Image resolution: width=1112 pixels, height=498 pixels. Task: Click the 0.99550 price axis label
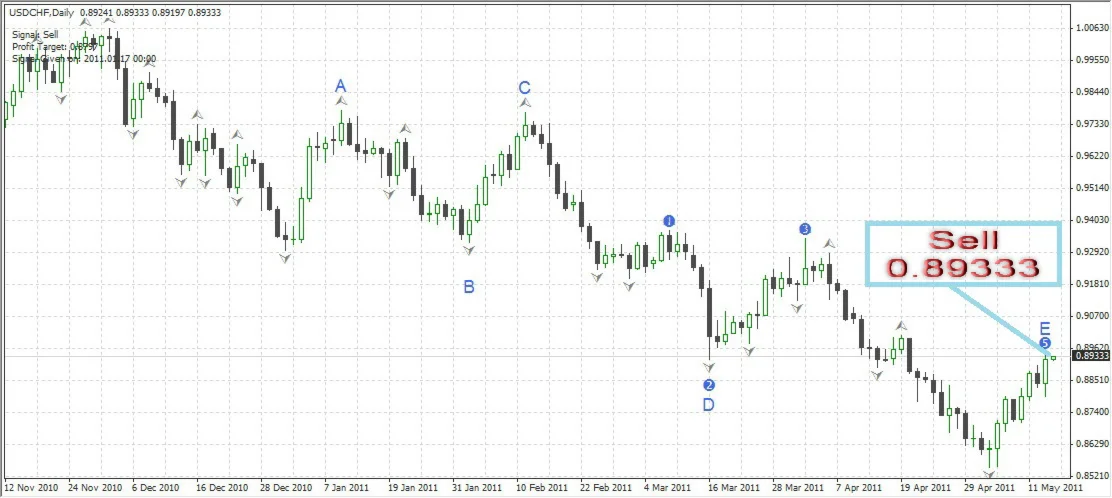(1092, 60)
